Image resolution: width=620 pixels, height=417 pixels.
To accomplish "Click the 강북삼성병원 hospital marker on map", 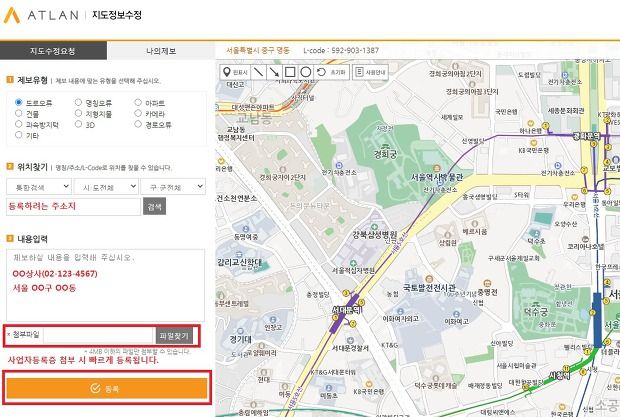I will 374,228.
